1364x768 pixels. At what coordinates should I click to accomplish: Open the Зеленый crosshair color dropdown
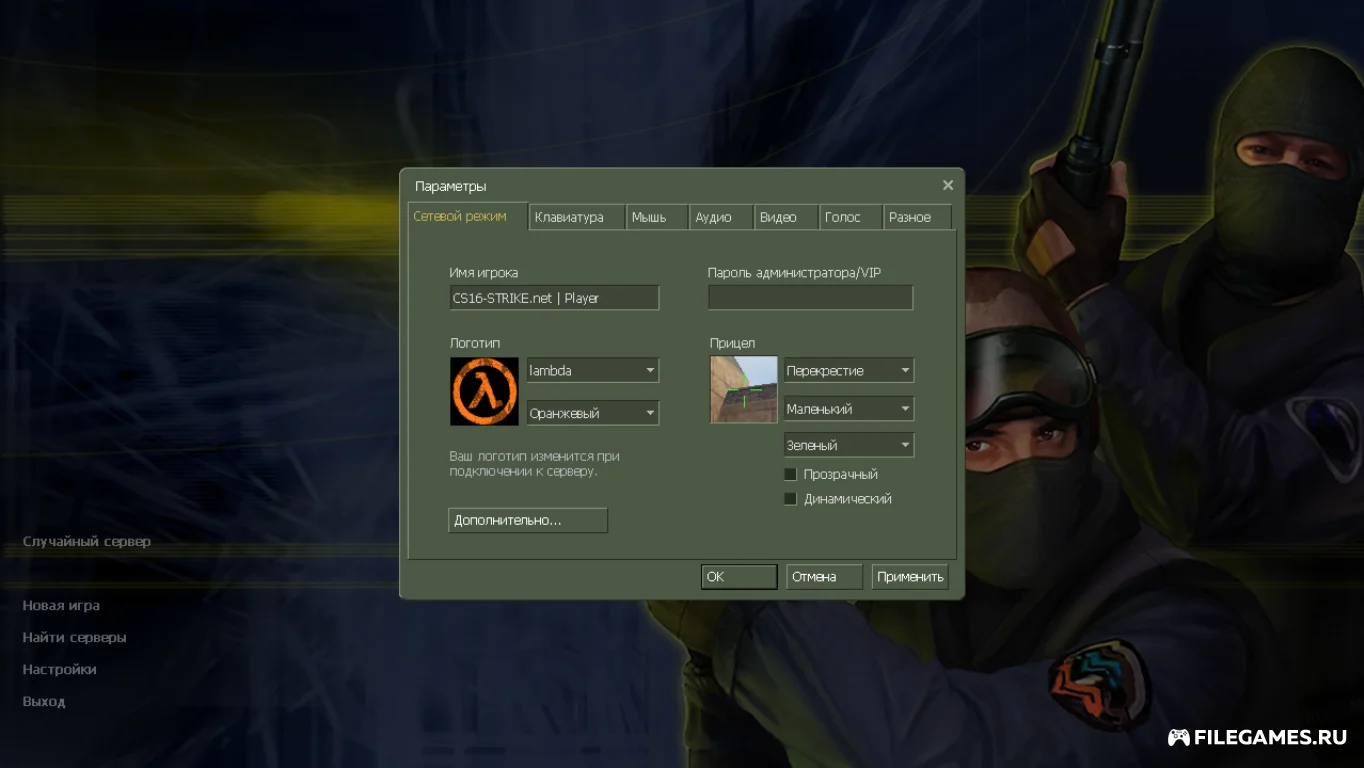pos(849,445)
